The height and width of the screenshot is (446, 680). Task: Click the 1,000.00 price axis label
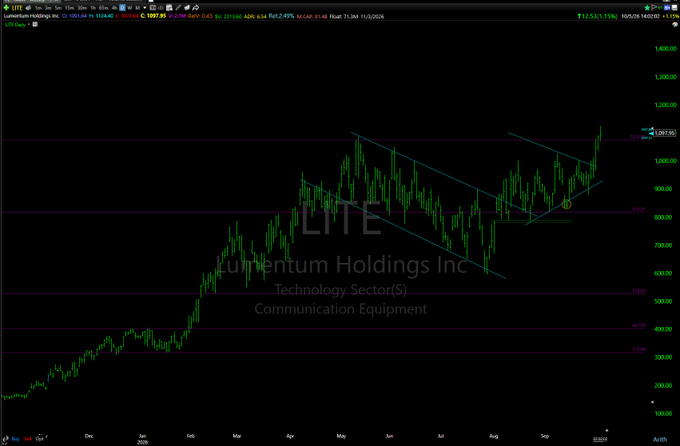pyautogui.click(x=665, y=161)
